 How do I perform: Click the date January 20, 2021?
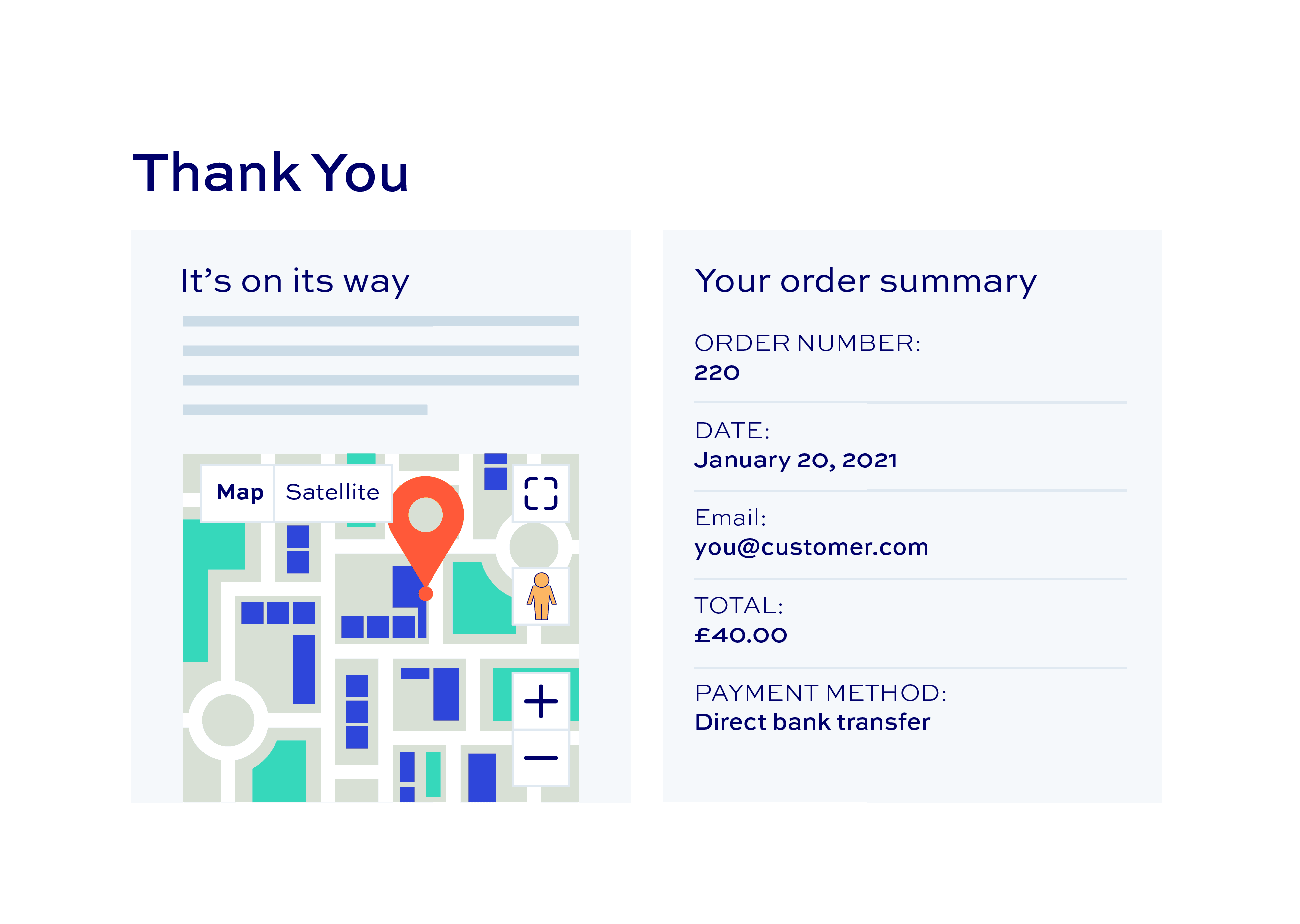pyautogui.click(x=796, y=461)
